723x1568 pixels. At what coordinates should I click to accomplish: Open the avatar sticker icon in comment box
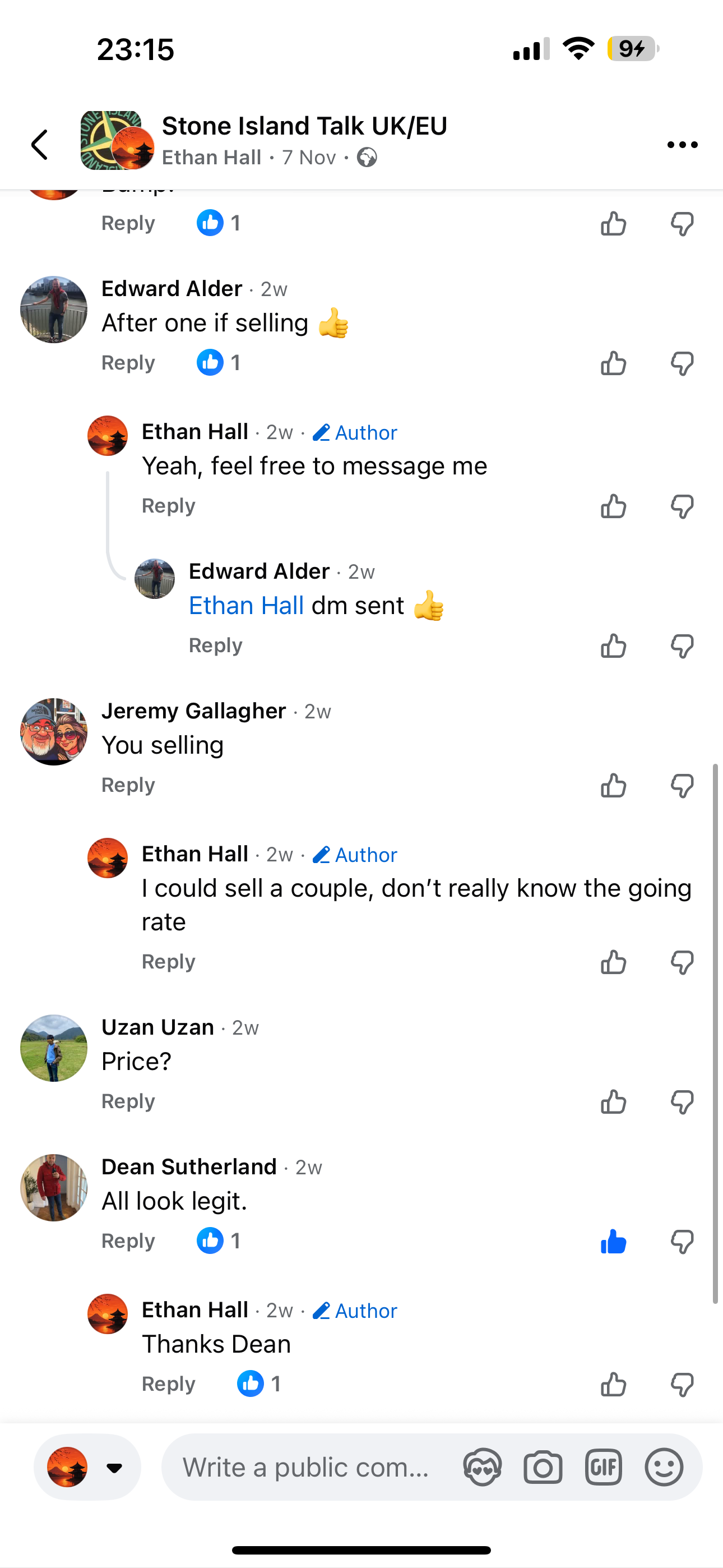point(482,1468)
